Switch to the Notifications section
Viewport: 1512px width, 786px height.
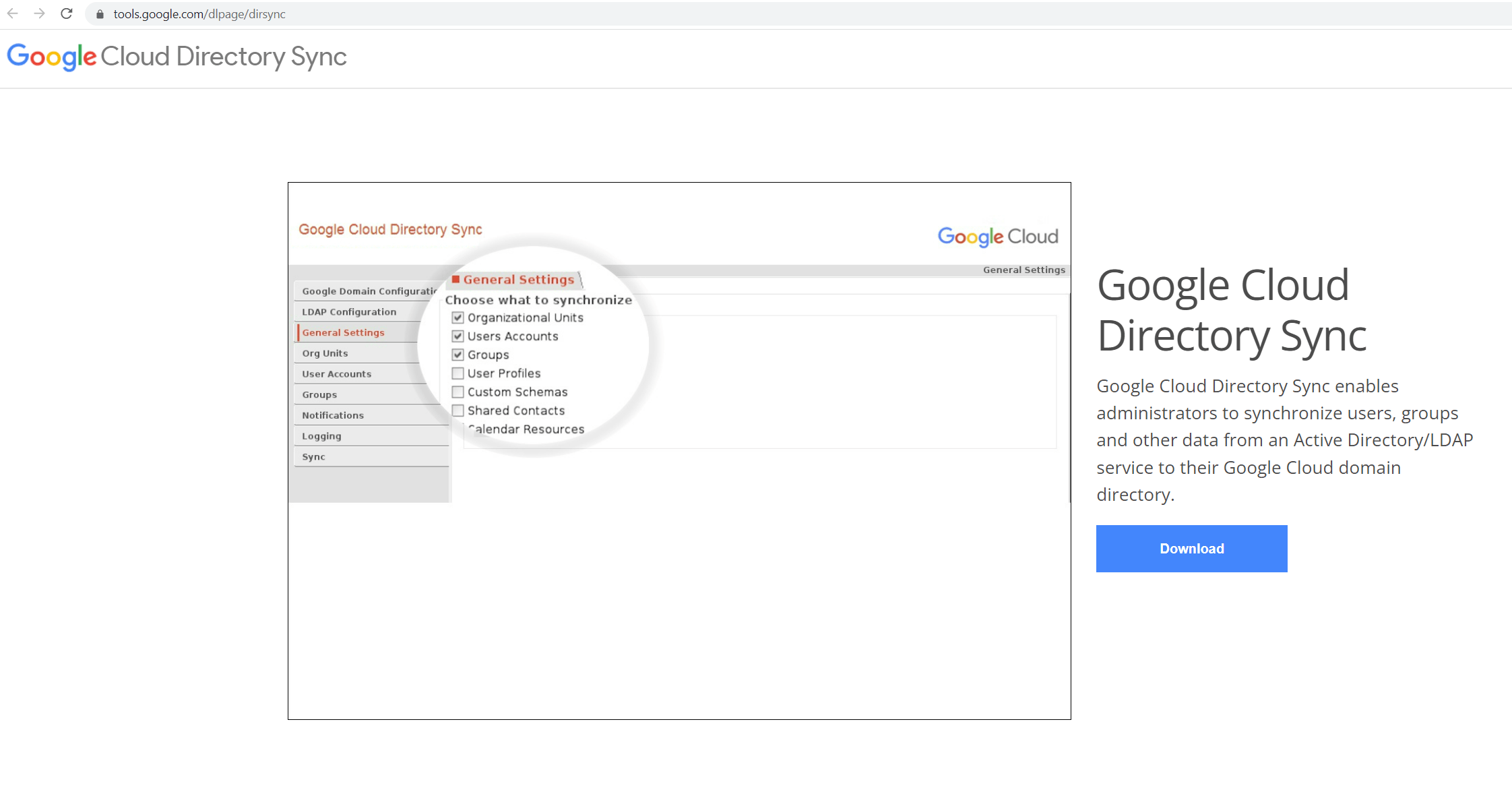pos(332,415)
